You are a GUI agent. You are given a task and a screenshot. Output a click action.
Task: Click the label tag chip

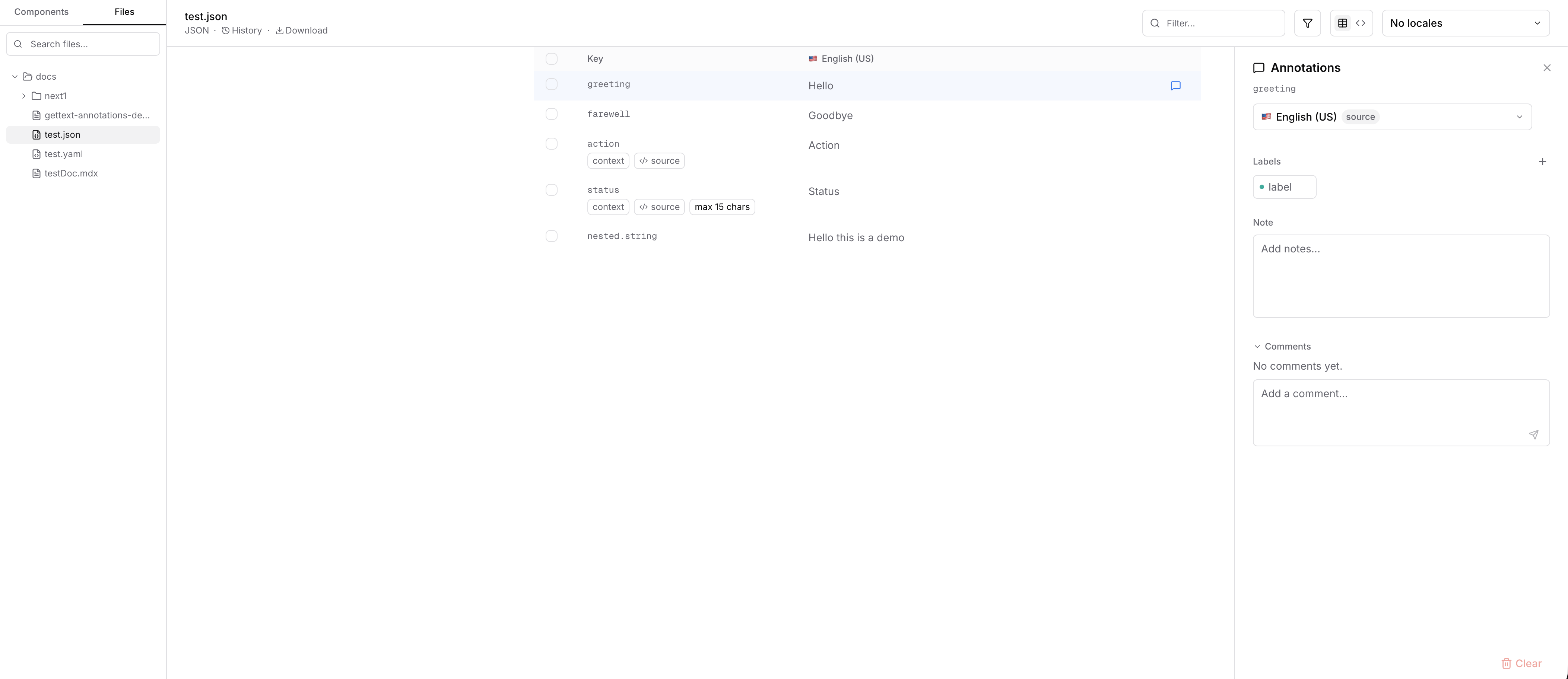pyautogui.click(x=1284, y=187)
